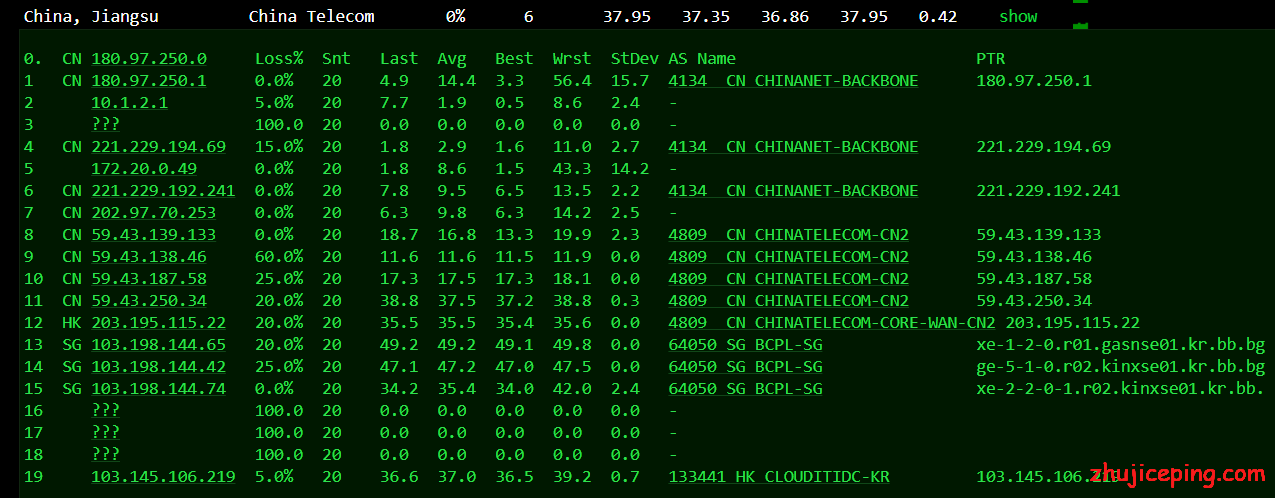Open the 4809 CN CHINATELECOM-CN2 link in hop 10
Screen dimensions: 1275x498
coord(788,279)
